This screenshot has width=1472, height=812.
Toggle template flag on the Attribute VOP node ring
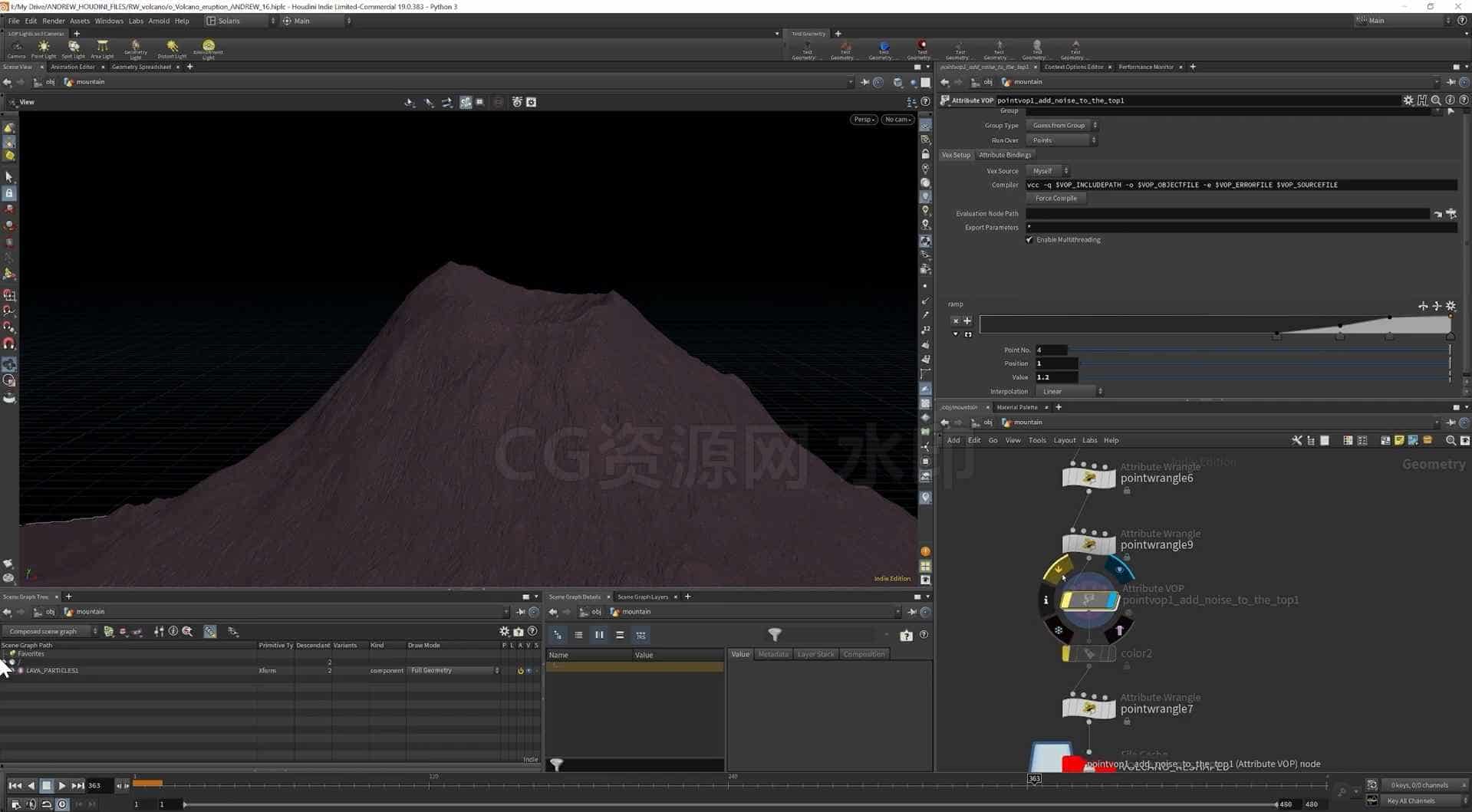(x=1119, y=631)
